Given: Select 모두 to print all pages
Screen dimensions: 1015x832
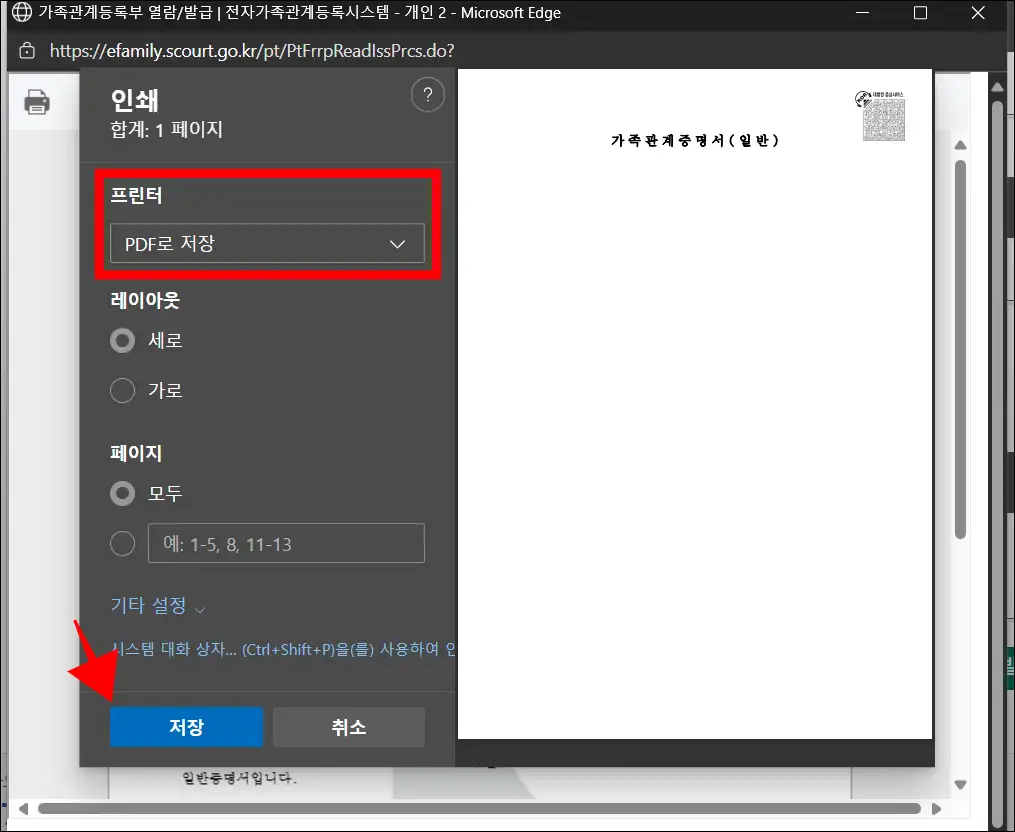Looking at the screenshot, I should coord(120,493).
